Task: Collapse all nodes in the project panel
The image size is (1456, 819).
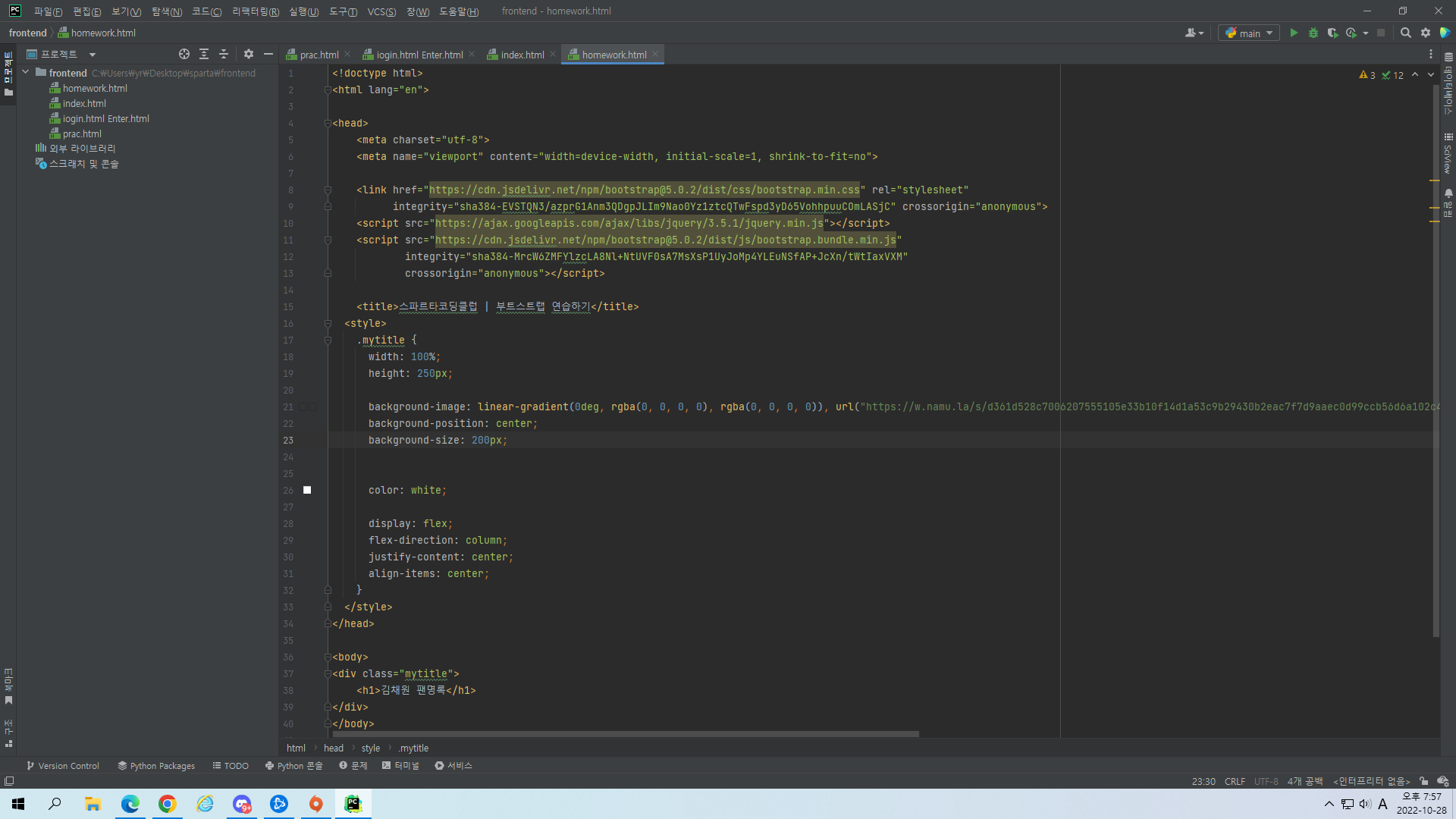Action: tap(224, 54)
